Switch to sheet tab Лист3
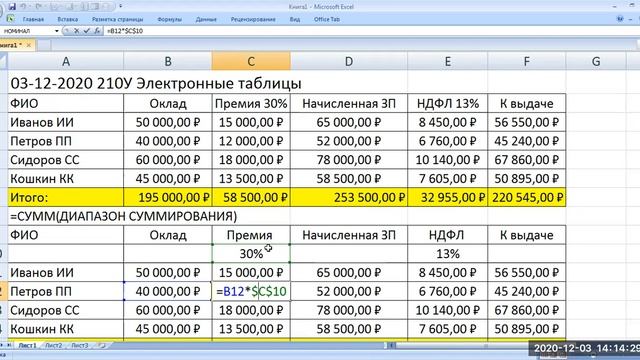This screenshot has width=640, height=360. [x=80, y=345]
